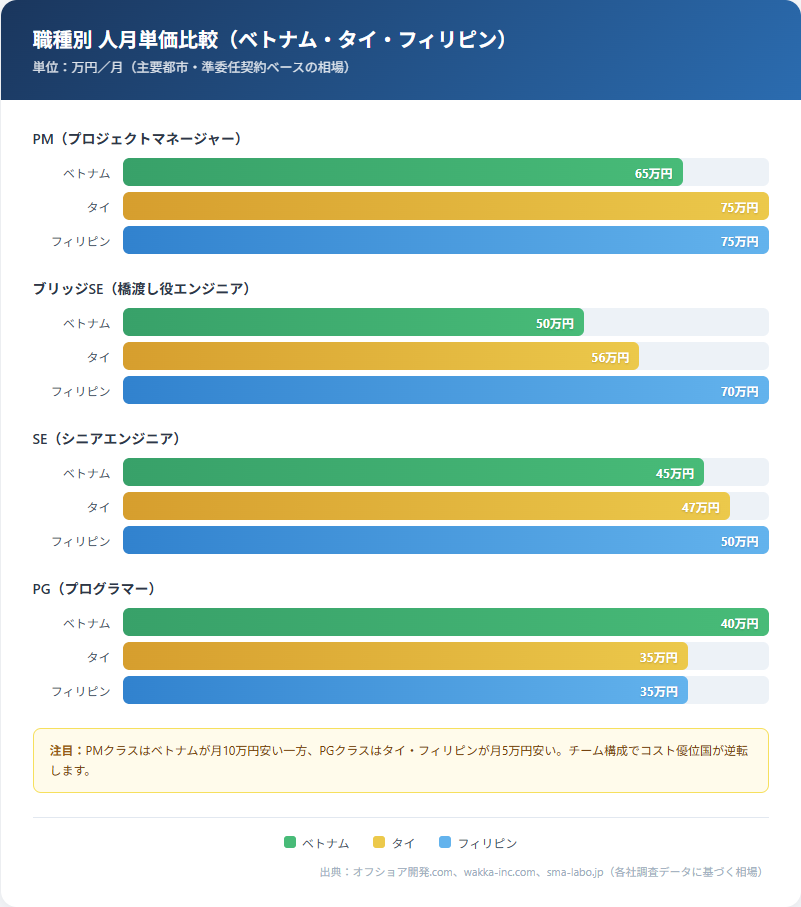Click the 単位:万円/月 subtitle text
This screenshot has height=907, width=801.
tap(191, 68)
